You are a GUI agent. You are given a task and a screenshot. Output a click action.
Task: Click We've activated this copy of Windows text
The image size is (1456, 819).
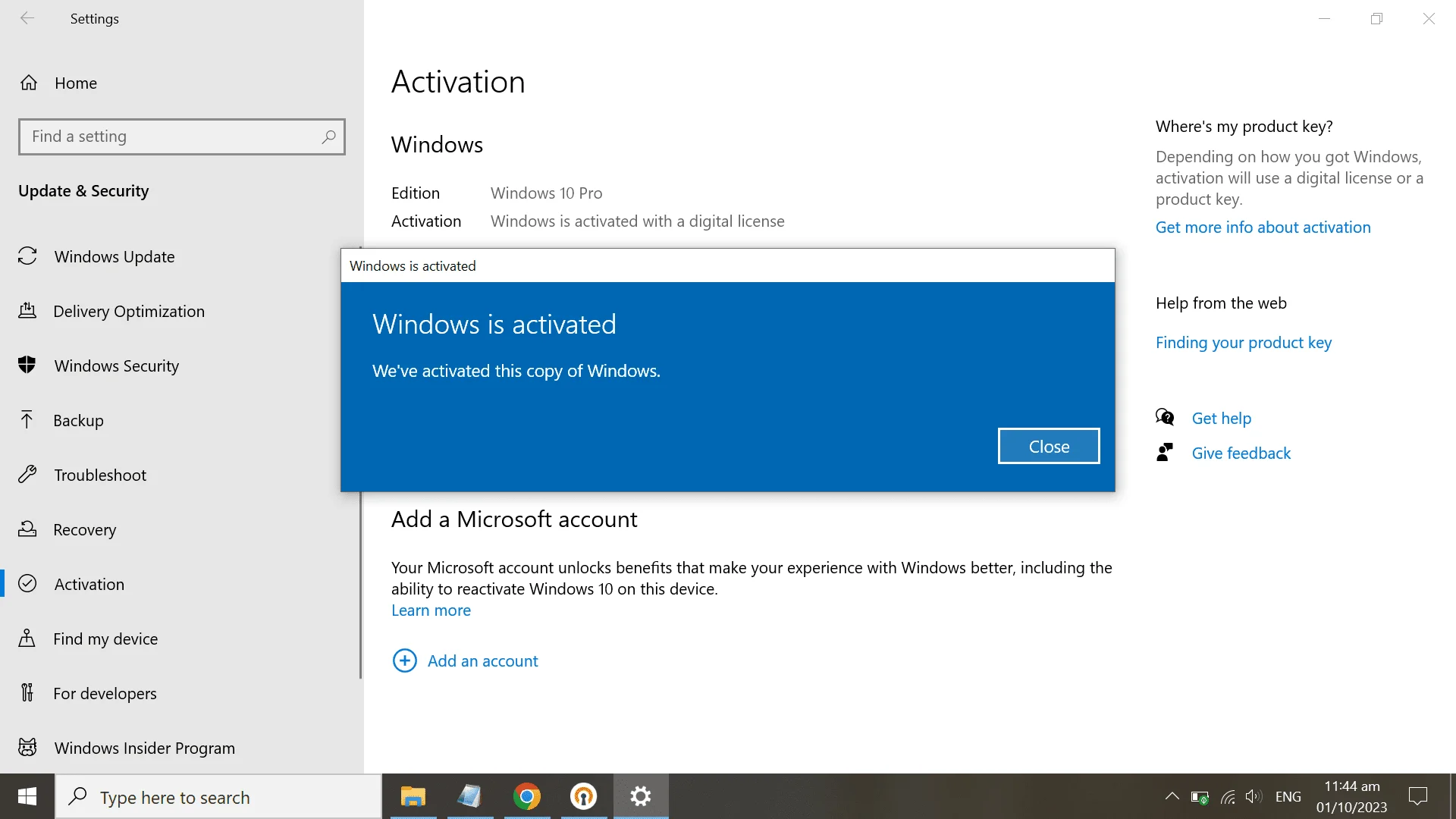[x=516, y=371]
